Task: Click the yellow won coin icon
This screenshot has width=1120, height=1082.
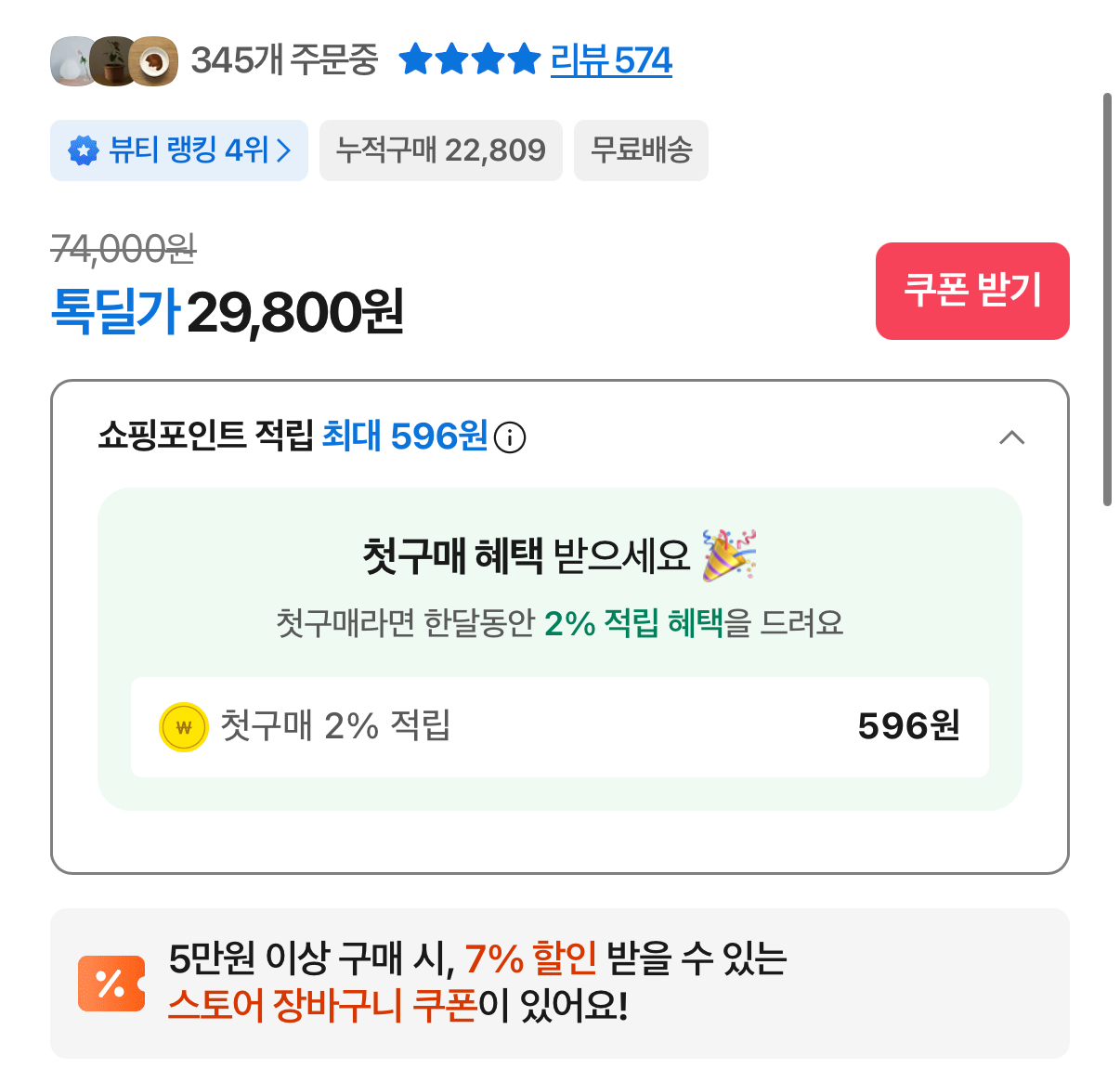Action: 184,727
